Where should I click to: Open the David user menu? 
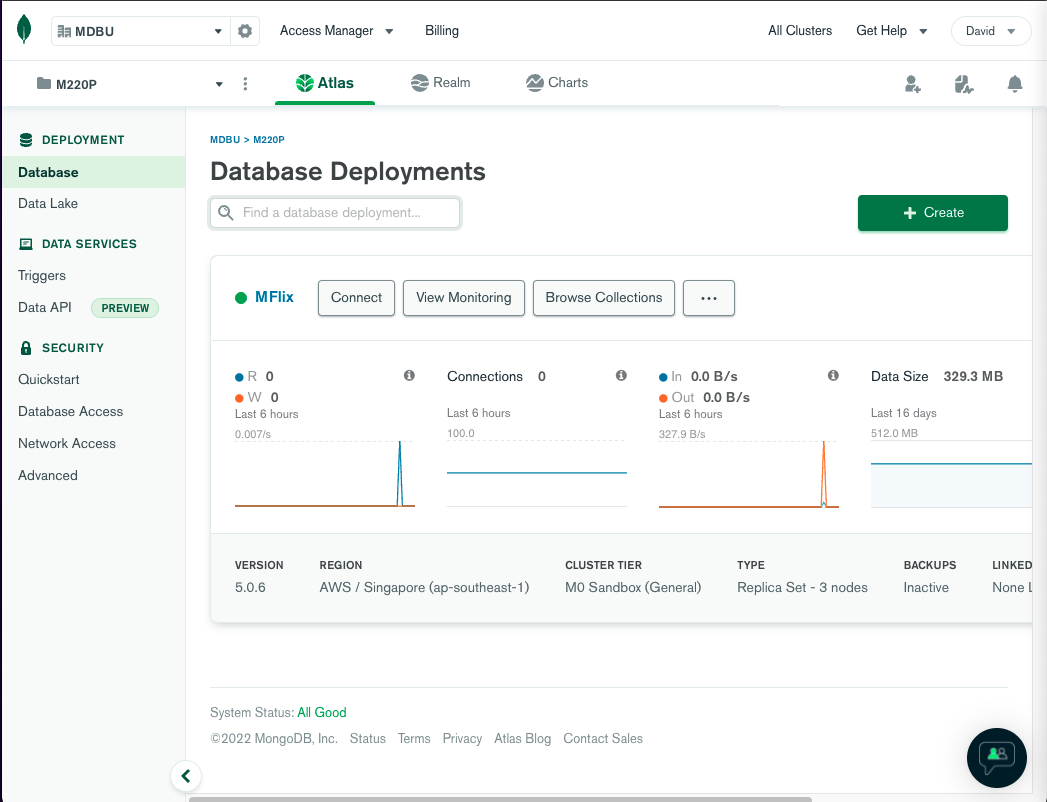(x=990, y=31)
